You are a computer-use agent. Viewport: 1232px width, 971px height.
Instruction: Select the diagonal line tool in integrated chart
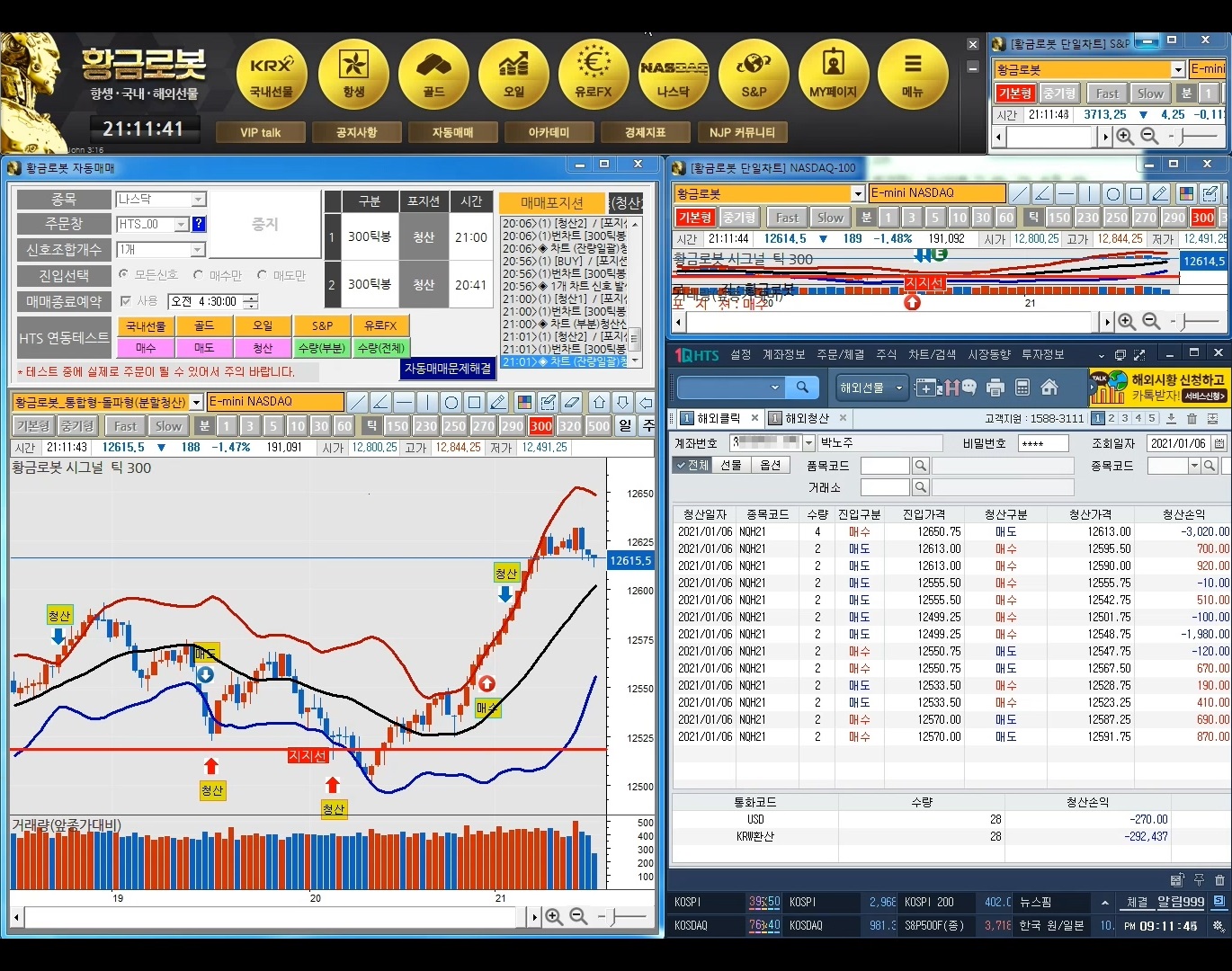coord(357,402)
